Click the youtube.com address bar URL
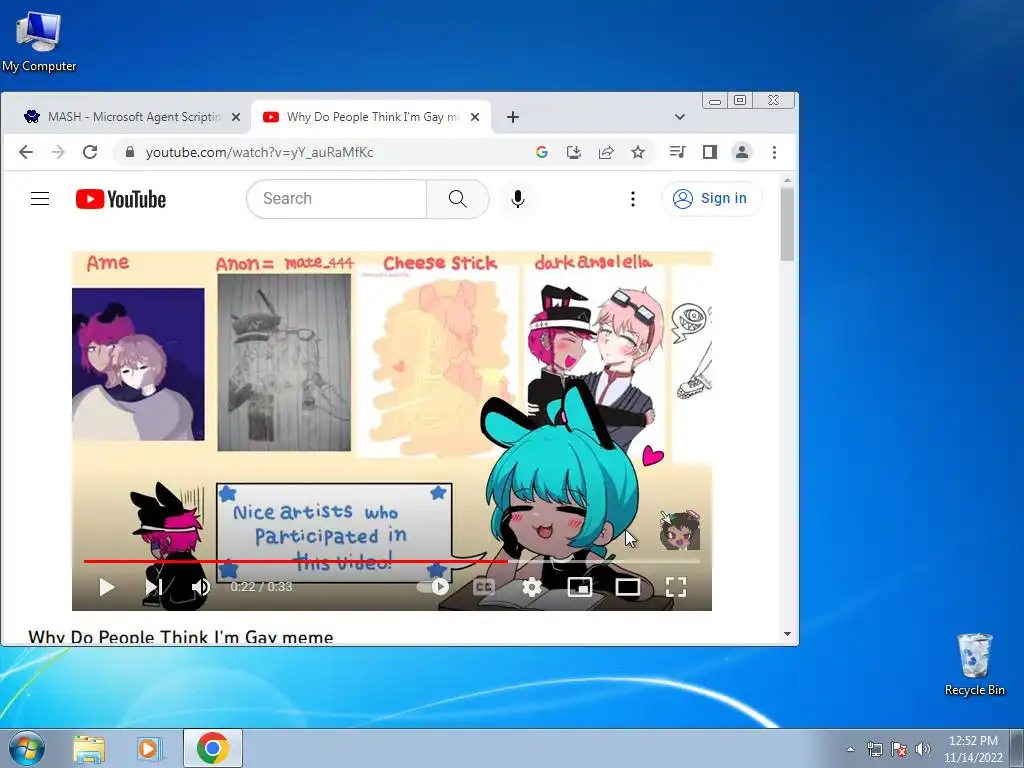This screenshot has height=768, width=1024. [x=259, y=152]
